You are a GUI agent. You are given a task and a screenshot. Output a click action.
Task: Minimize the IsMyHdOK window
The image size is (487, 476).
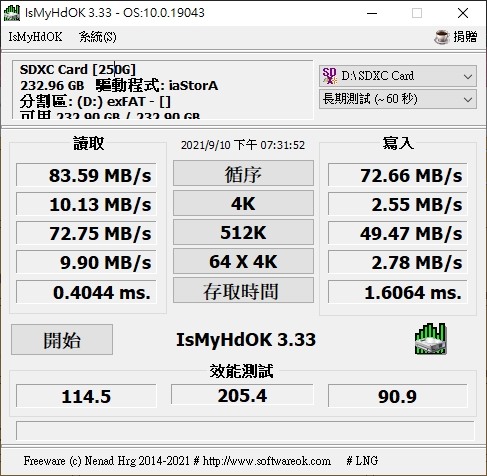(x=372, y=13)
